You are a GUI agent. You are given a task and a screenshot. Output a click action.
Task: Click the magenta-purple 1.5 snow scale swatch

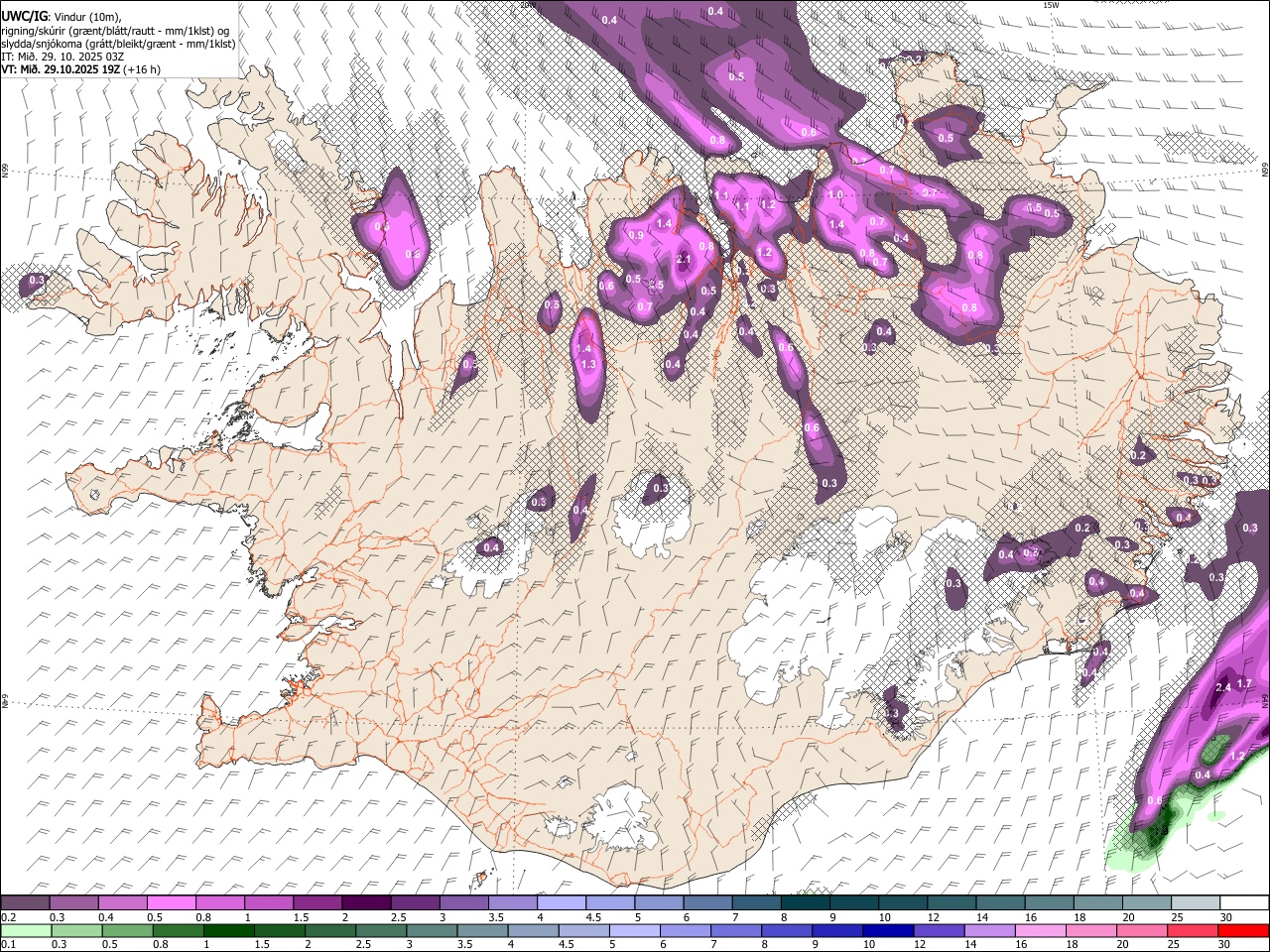317,903
